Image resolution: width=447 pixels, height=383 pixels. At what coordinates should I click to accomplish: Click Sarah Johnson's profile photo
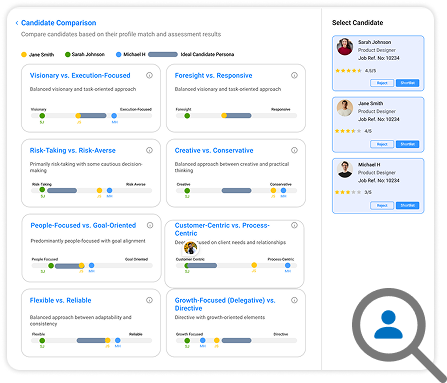click(345, 47)
